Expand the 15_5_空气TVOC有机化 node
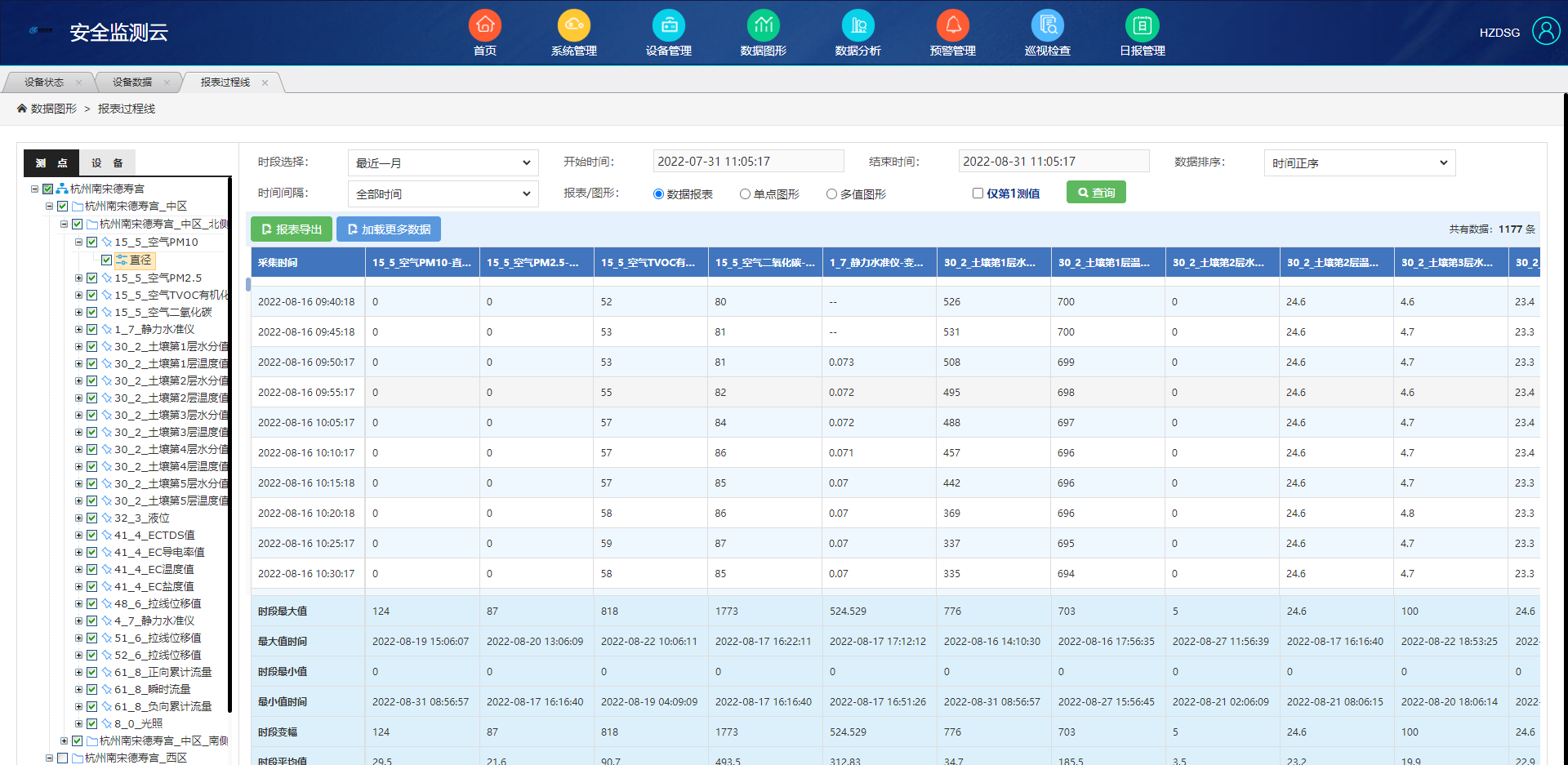 tap(79, 296)
